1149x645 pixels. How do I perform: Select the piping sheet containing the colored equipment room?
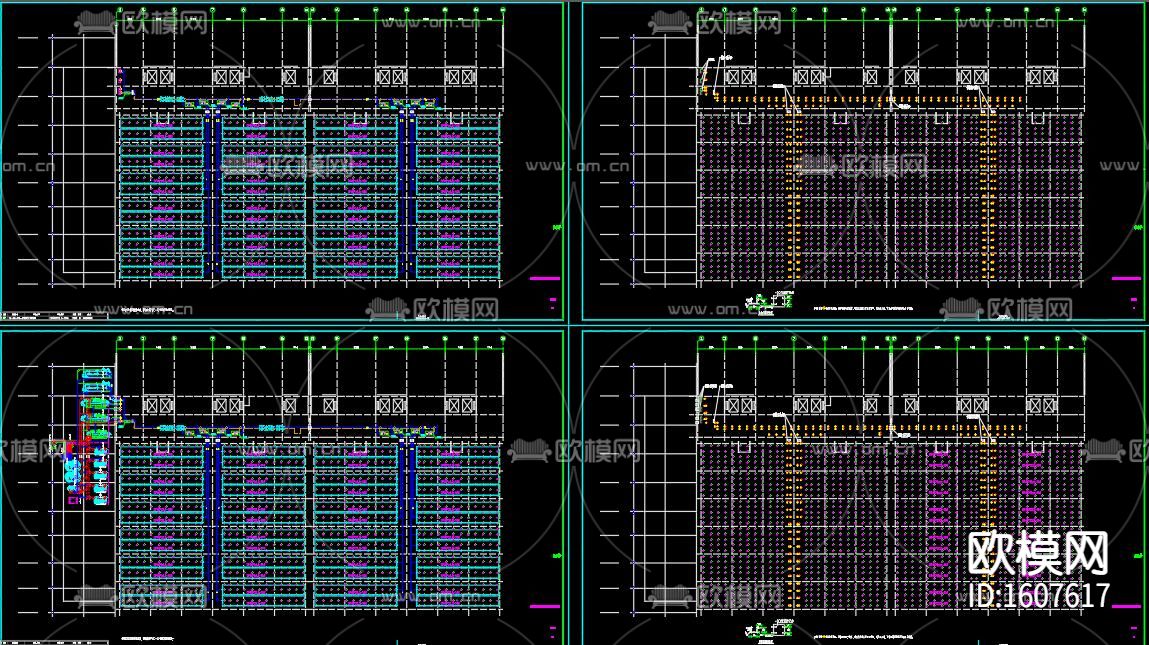point(283,487)
